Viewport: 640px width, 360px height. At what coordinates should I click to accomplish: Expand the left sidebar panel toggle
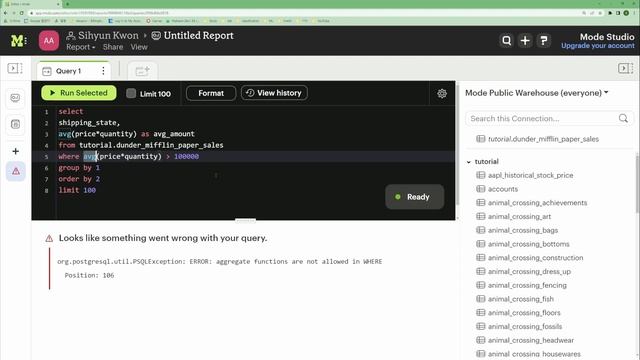click(15, 68)
